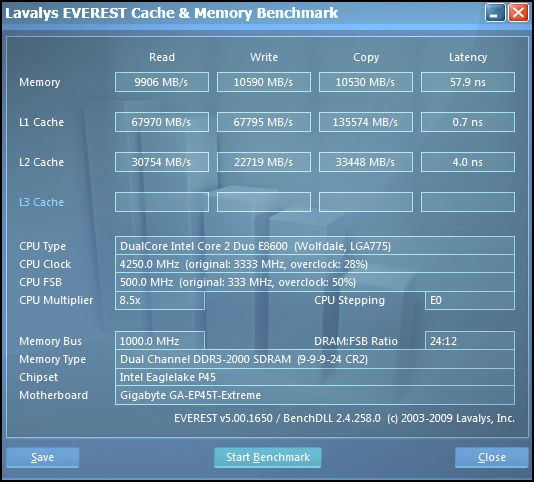Click the CPU Multiplier 8.5x field

click(x=160, y=300)
